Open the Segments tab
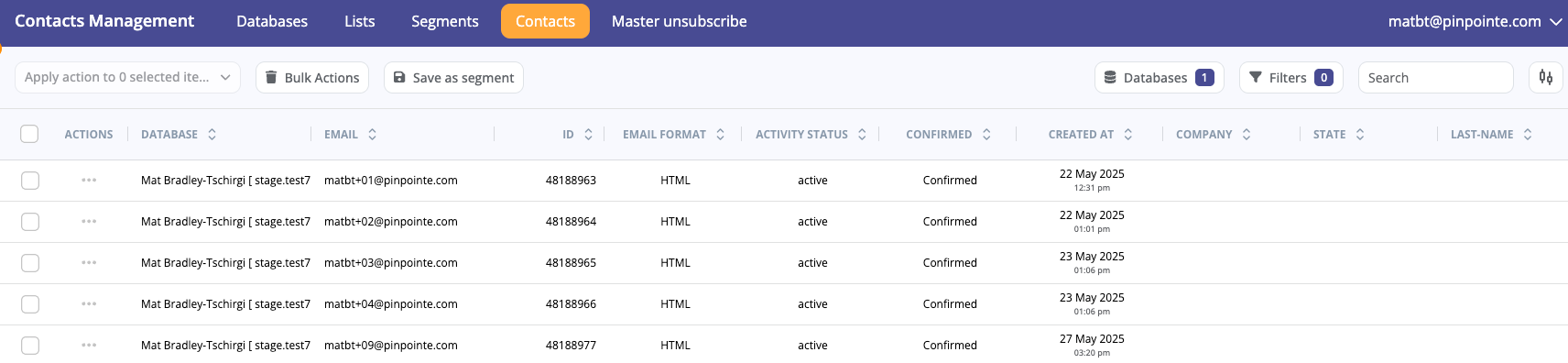 [445, 21]
